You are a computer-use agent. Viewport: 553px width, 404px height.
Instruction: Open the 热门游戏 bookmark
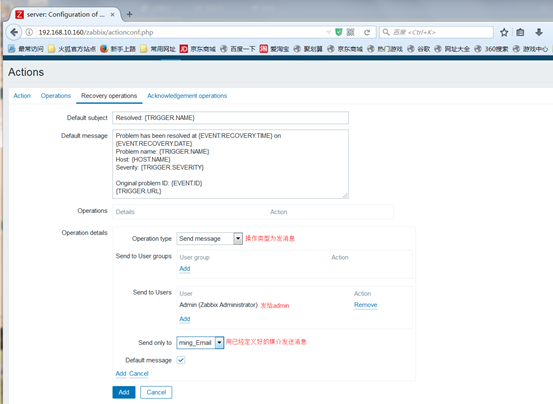point(385,49)
